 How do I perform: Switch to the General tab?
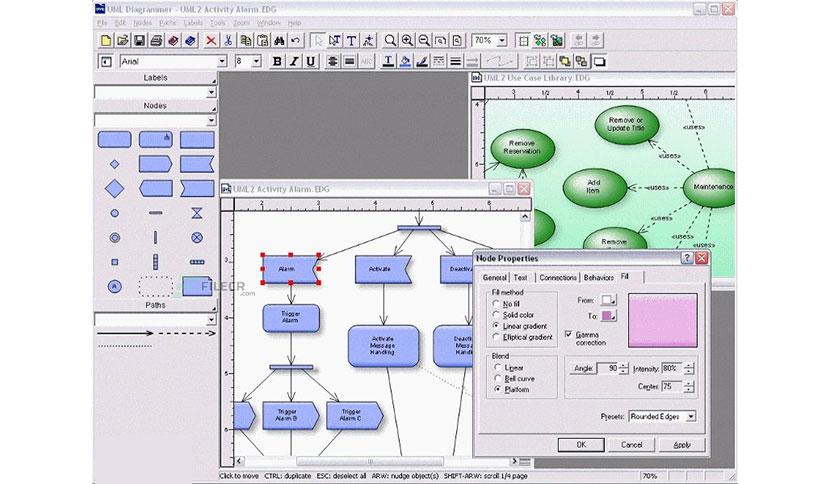[x=494, y=278]
